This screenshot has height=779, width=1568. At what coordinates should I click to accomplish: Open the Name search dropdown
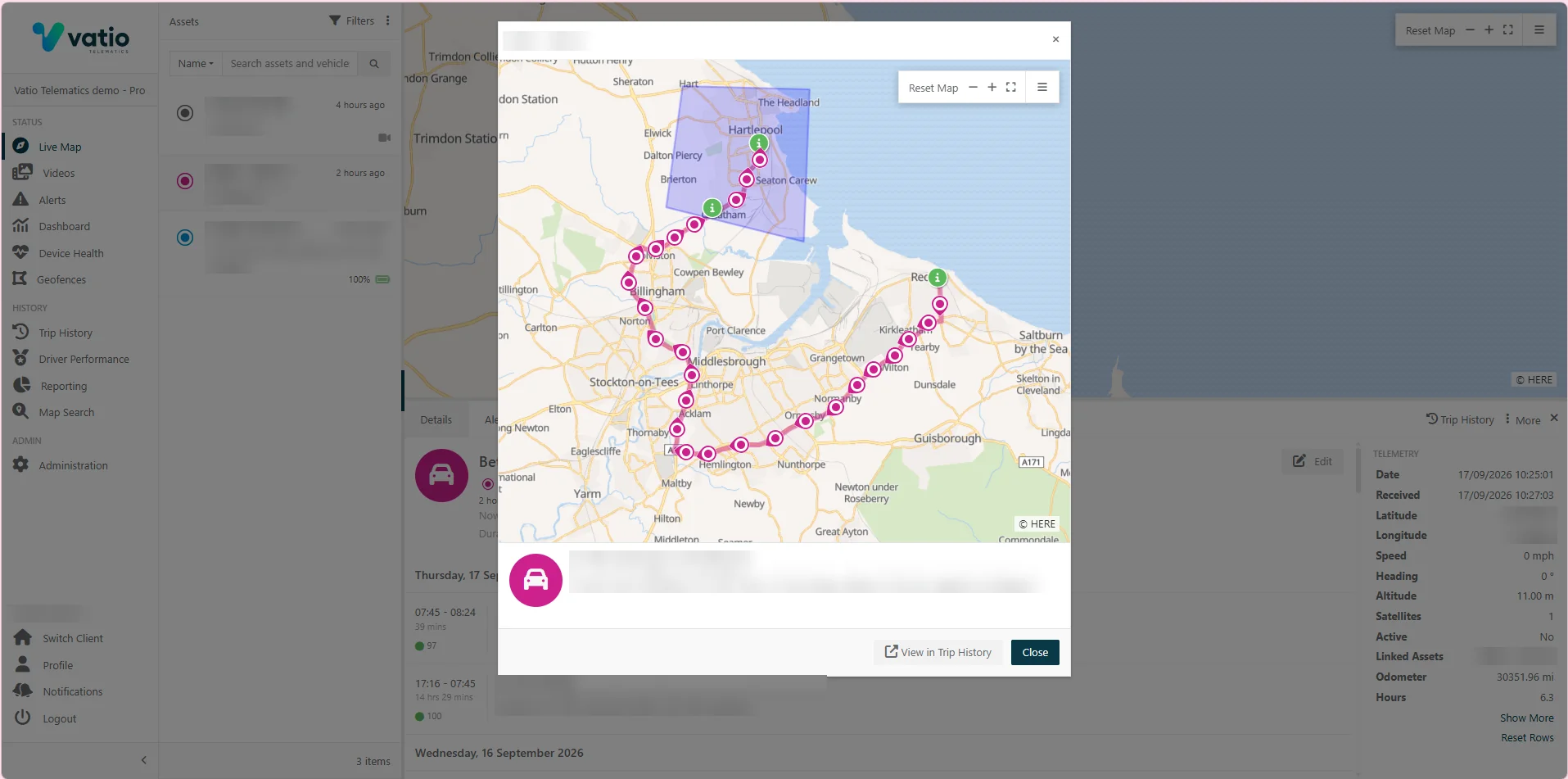[196, 64]
